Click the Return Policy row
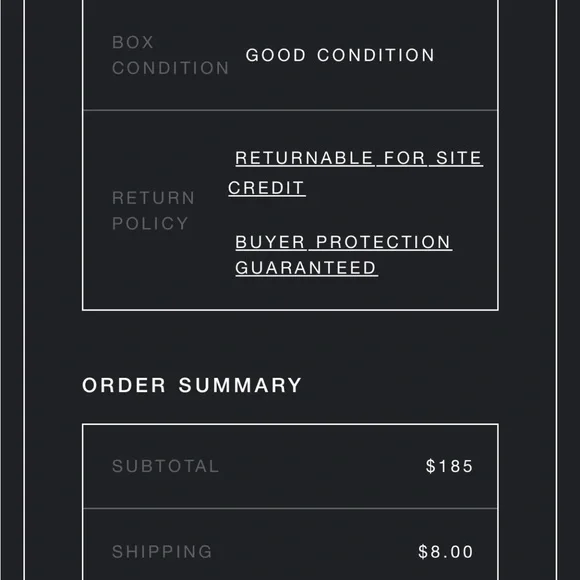Viewport: 580px width, 580px height. click(x=290, y=210)
